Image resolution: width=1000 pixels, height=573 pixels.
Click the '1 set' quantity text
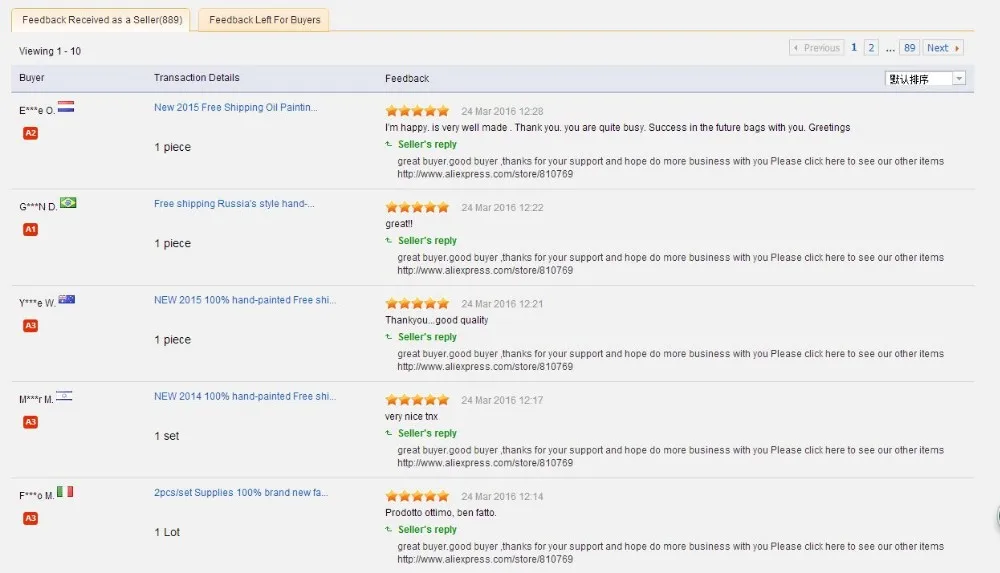pyautogui.click(x=166, y=436)
